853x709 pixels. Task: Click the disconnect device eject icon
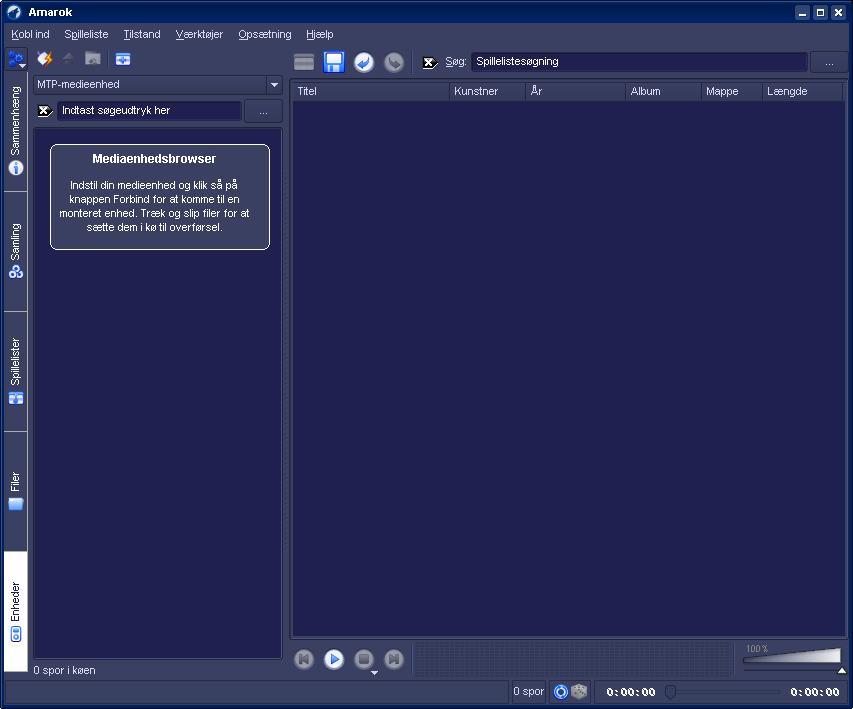click(x=69, y=59)
